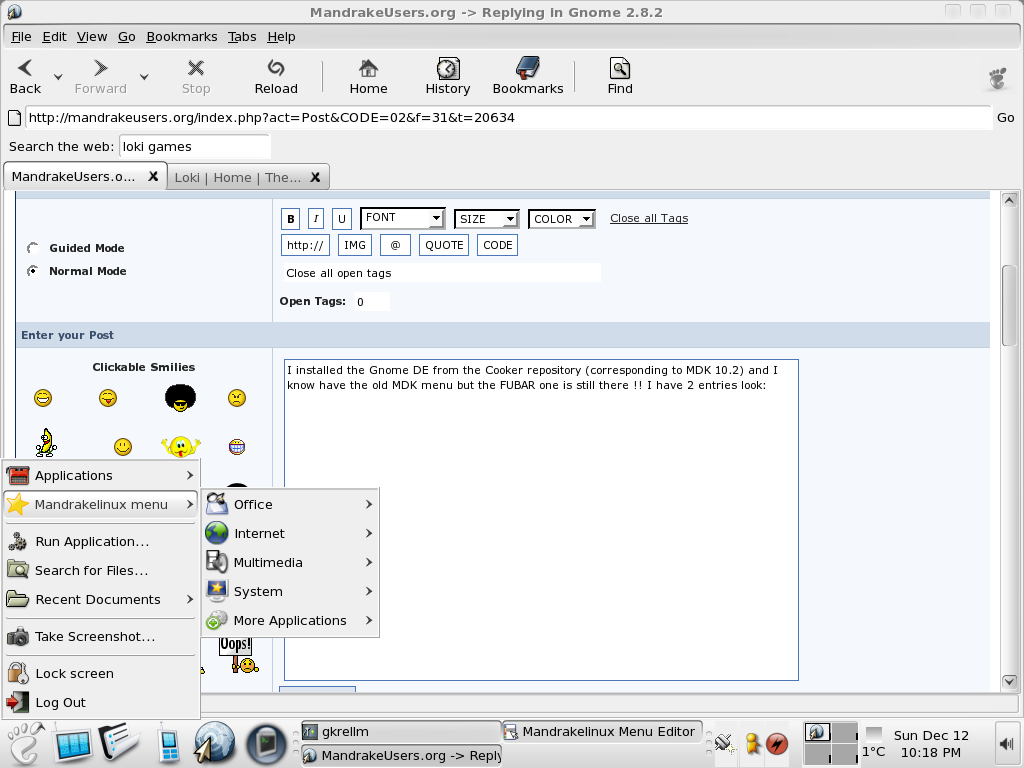The image size is (1024, 768).
Task: Click the @ email tag button
Action: tap(395, 245)
